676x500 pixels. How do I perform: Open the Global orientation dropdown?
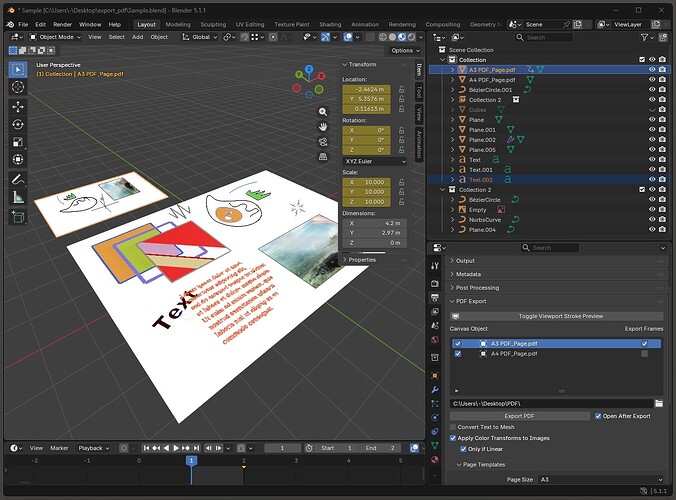[200, 37]
